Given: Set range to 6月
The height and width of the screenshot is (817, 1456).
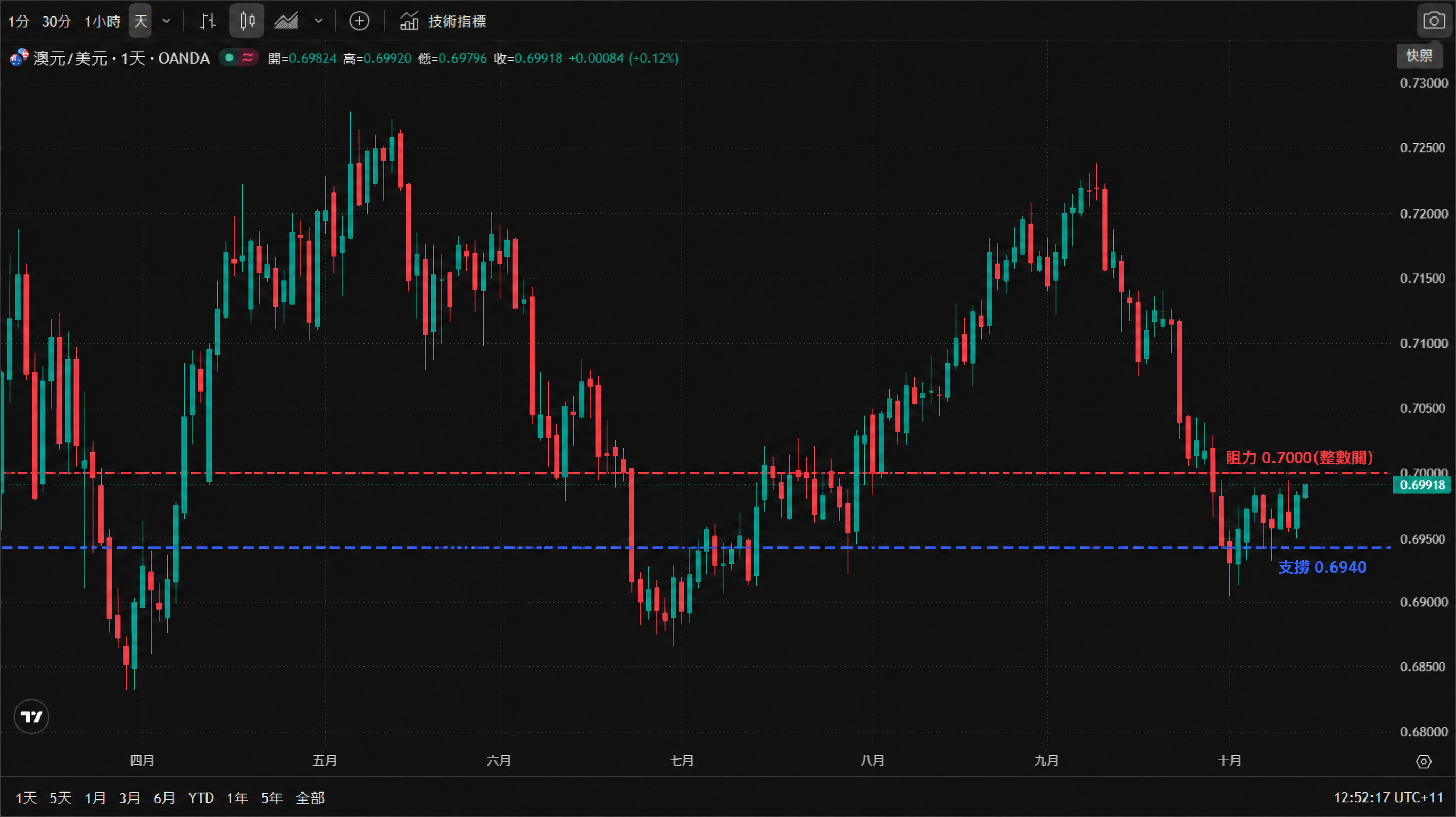Looking at the screenshot, I should click(164, 798).
